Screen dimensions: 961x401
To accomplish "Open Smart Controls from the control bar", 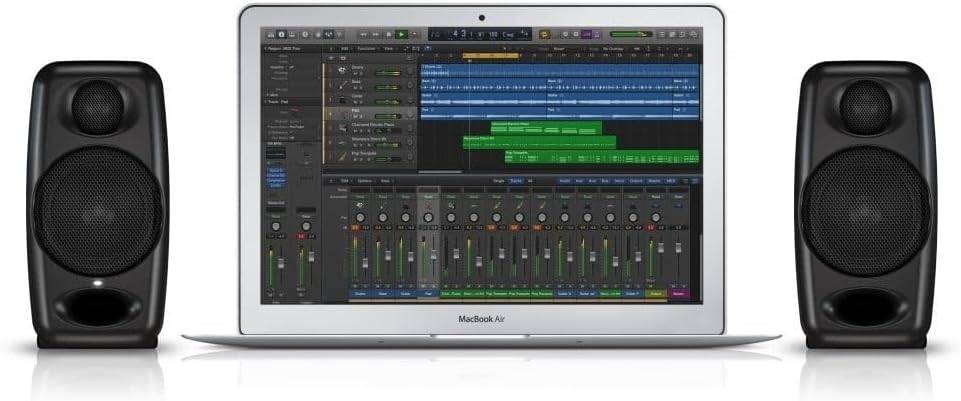I will pos(318,35).
